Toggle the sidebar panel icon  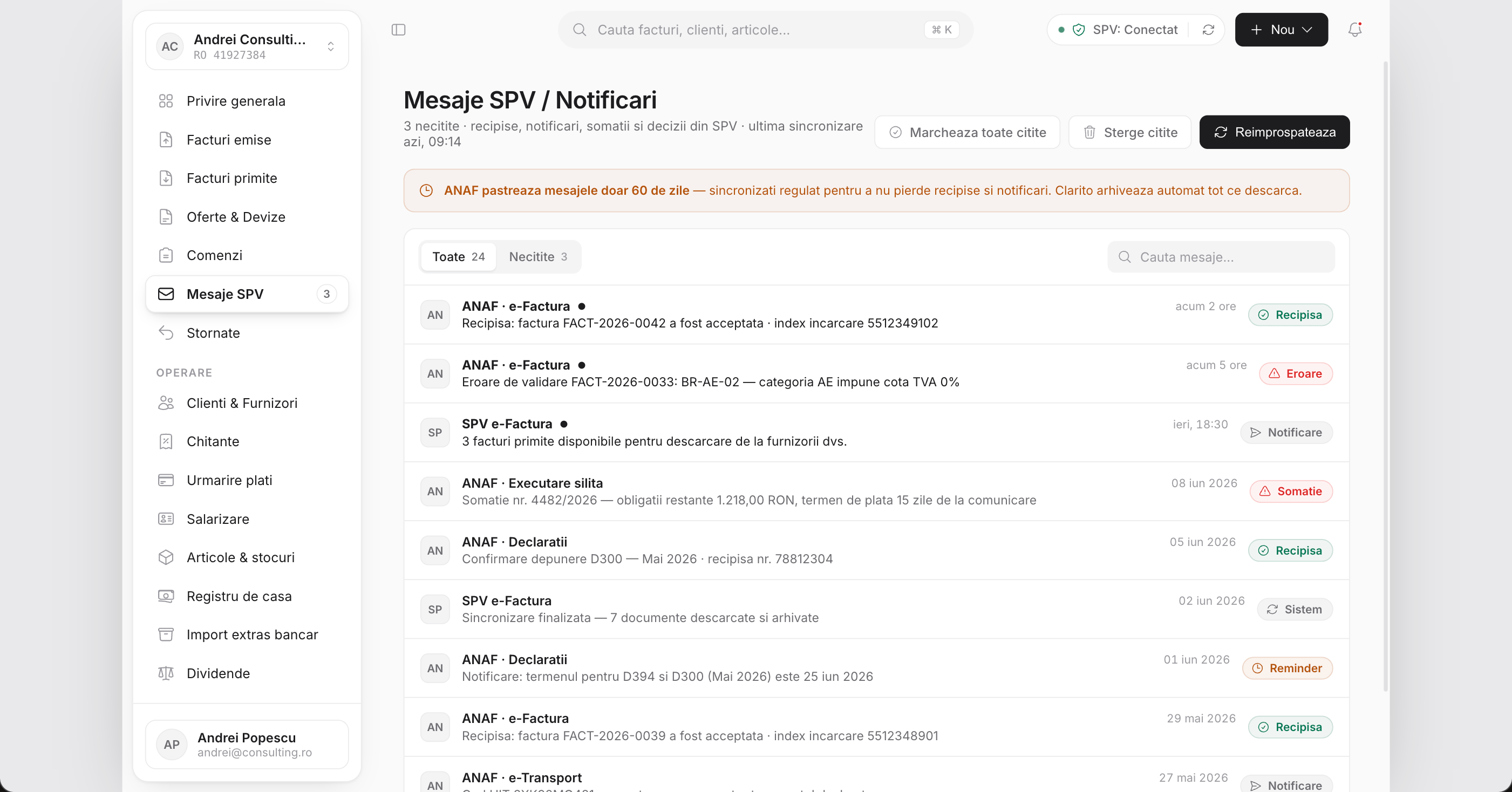point(399,30)
